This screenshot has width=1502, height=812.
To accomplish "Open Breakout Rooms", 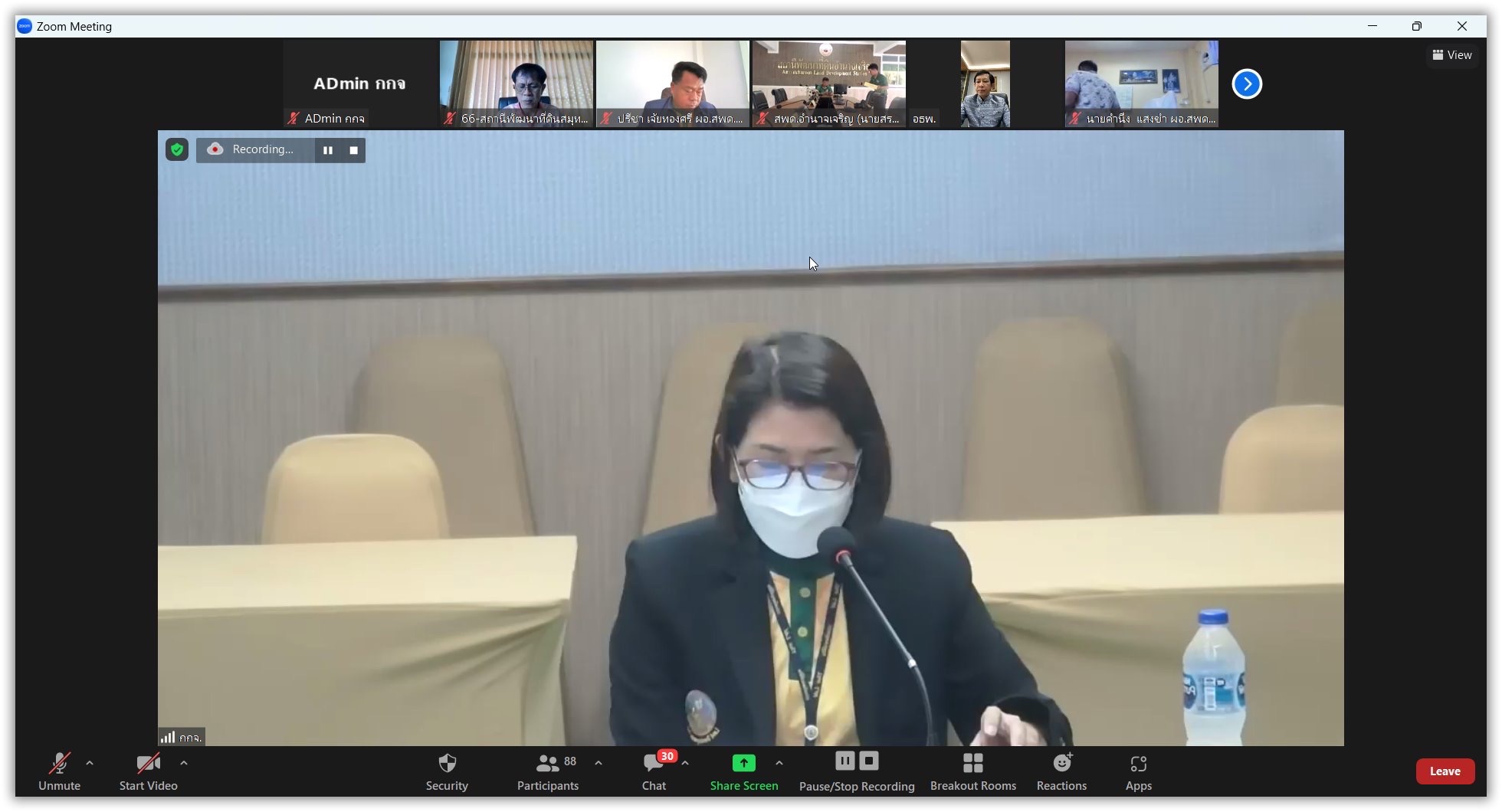I will tap(972, 771).
